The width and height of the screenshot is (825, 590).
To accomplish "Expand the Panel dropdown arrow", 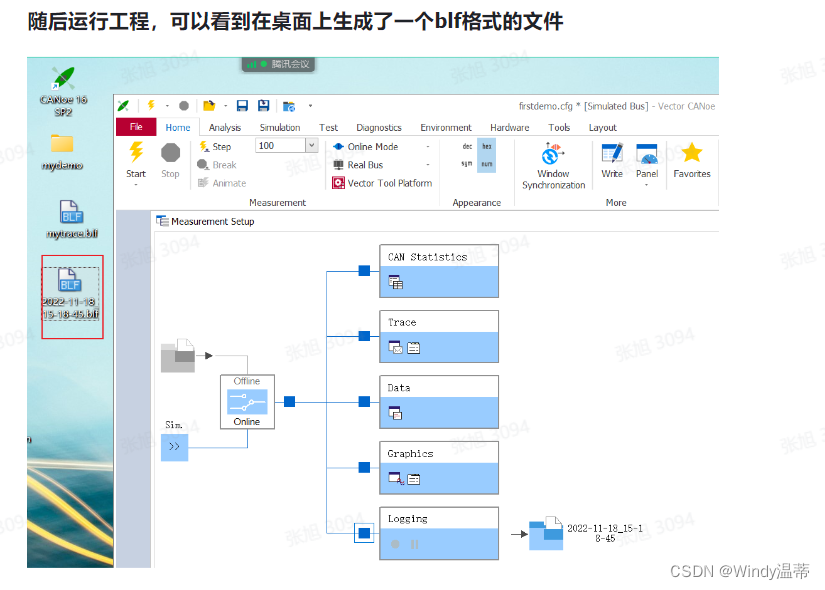I will coord(645,184).
